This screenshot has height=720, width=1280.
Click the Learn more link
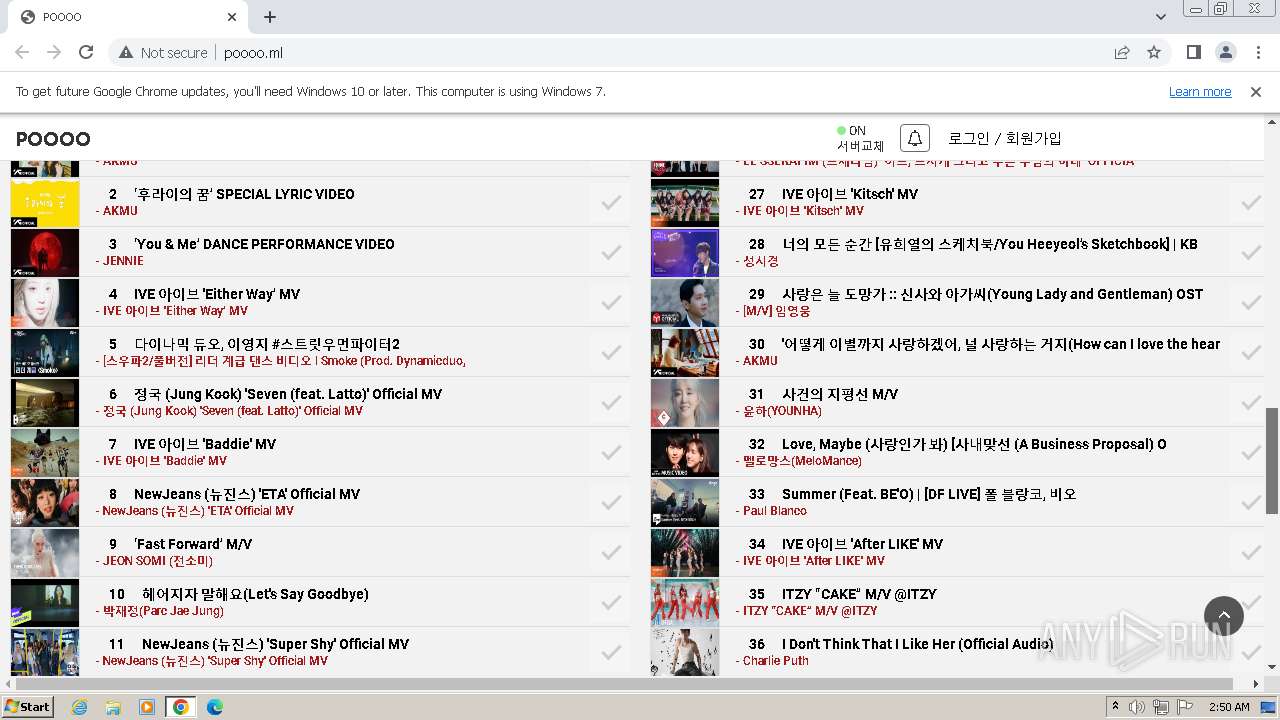point(1200,91)
